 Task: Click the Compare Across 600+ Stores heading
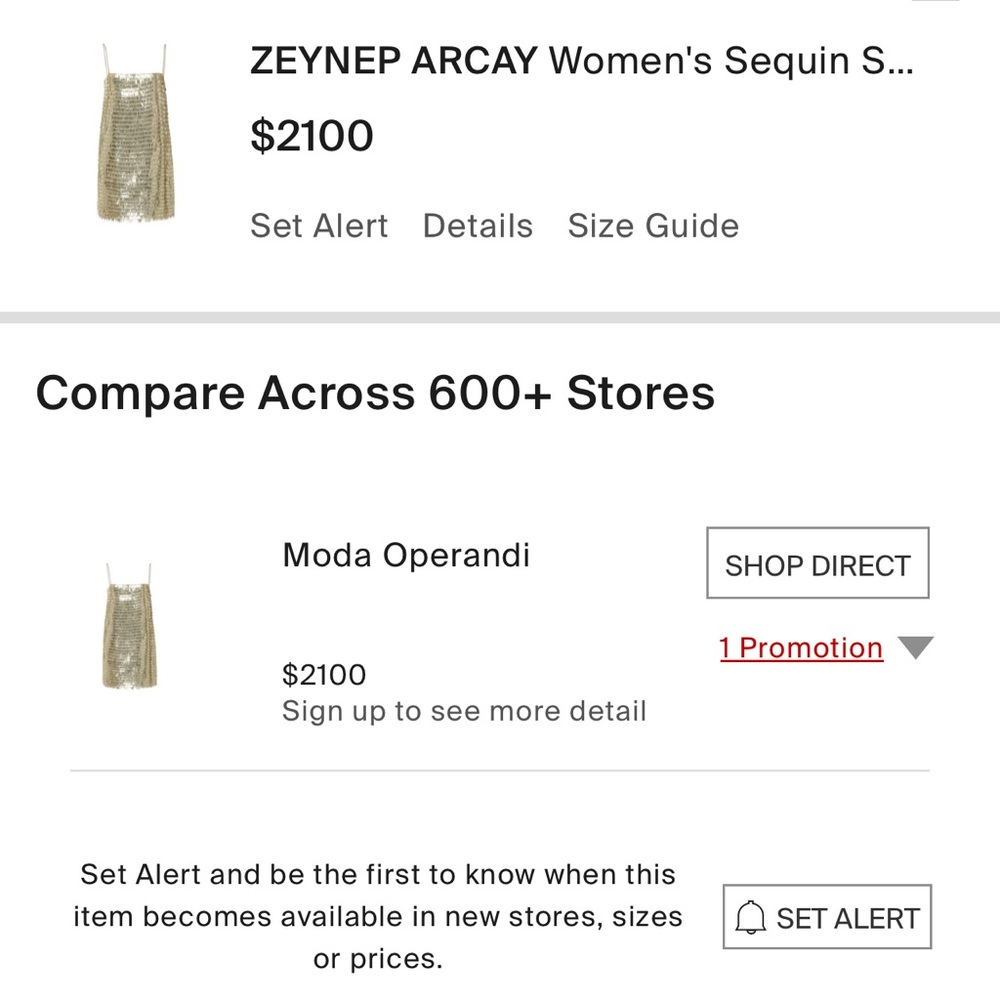click(x=375, y=393)
